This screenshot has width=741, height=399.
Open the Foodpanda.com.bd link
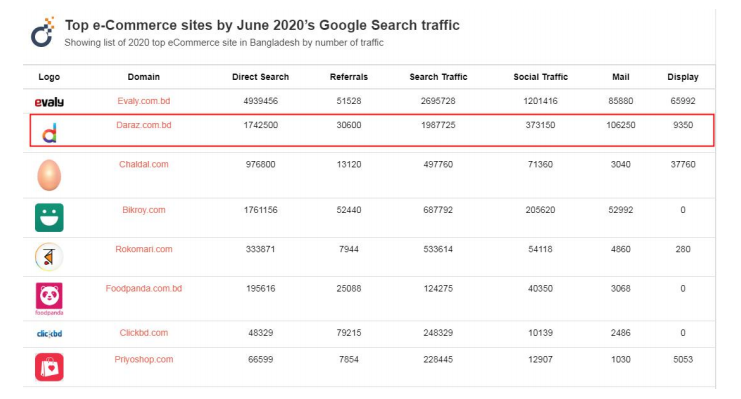144,288
